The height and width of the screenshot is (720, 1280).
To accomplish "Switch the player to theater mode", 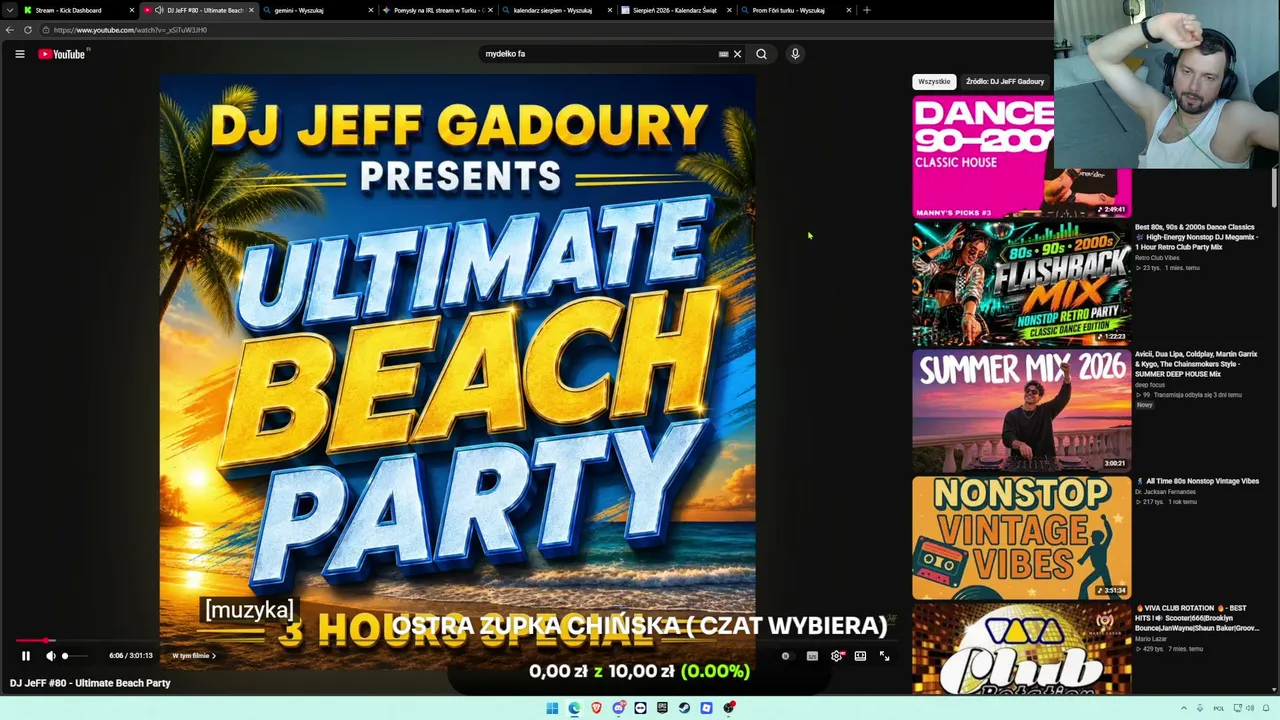I will tap(860, 656).
